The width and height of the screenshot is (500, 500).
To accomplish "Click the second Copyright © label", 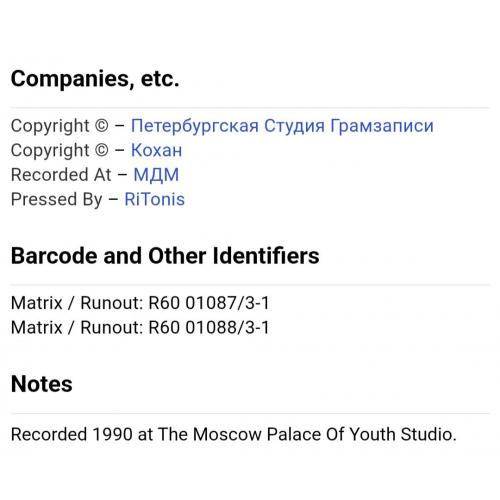I will (x=60, y=150).
